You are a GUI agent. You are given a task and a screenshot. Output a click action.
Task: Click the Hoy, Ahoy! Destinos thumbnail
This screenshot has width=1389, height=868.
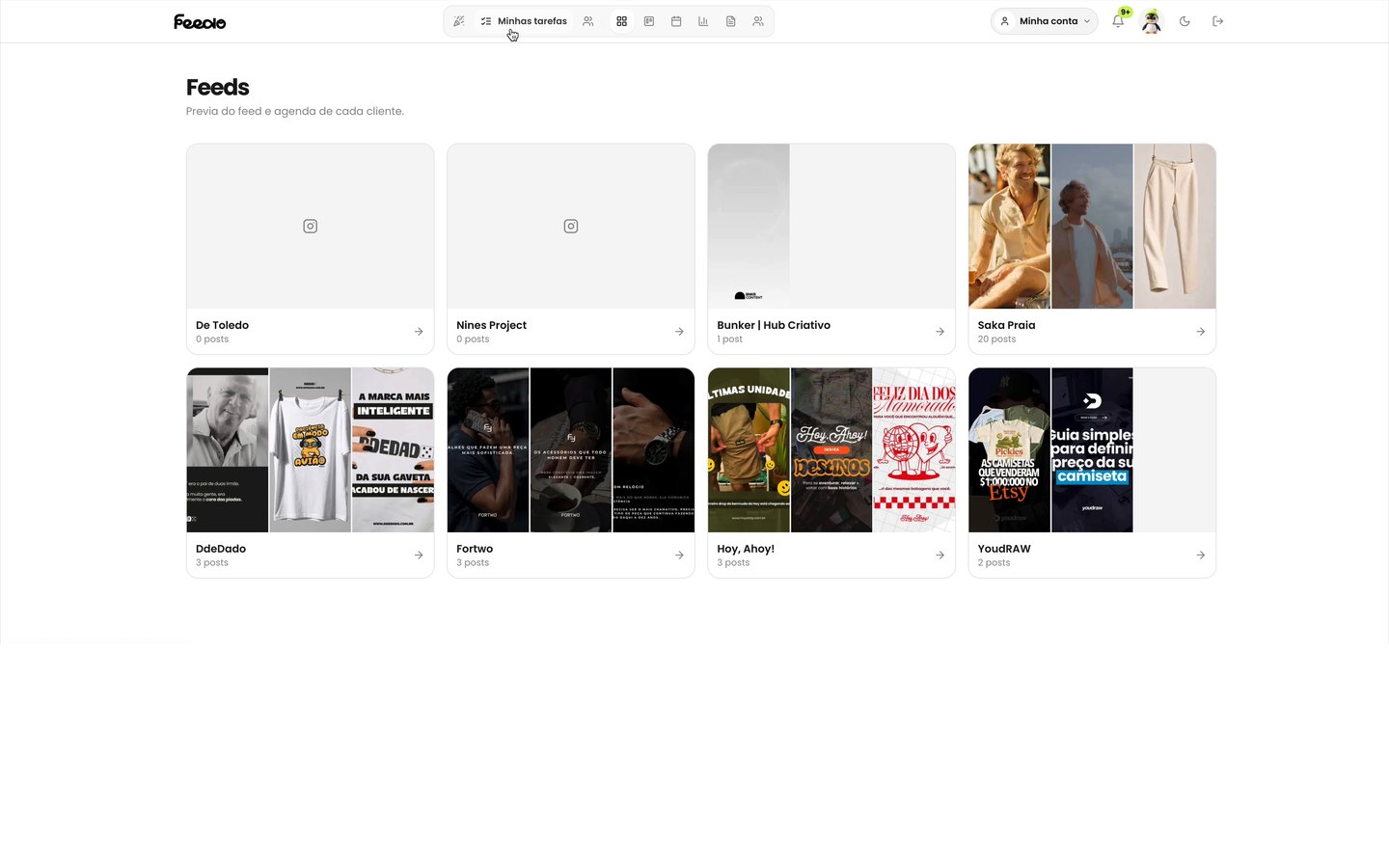pos(831,450)
